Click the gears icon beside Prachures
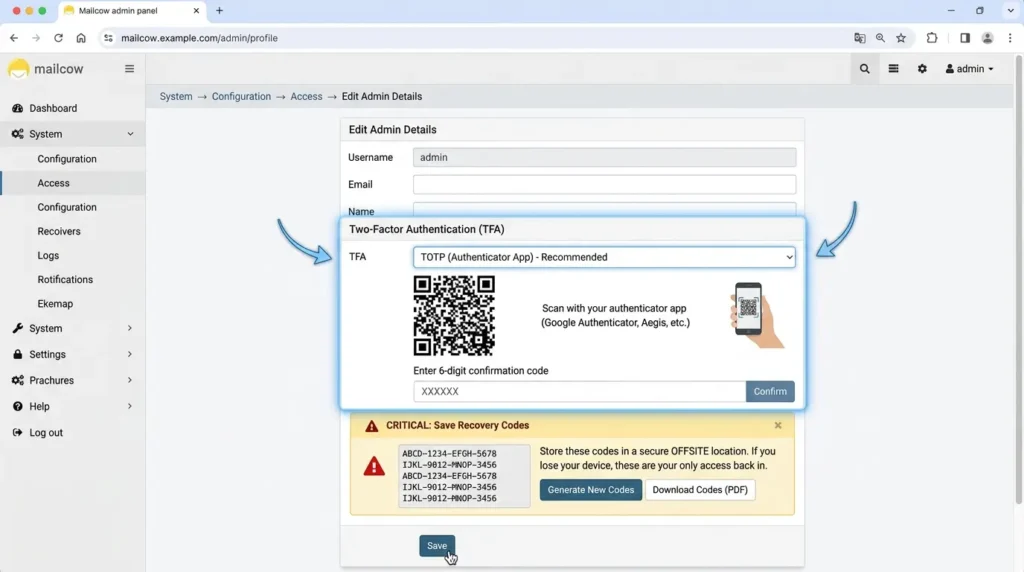 click(18, 380)
